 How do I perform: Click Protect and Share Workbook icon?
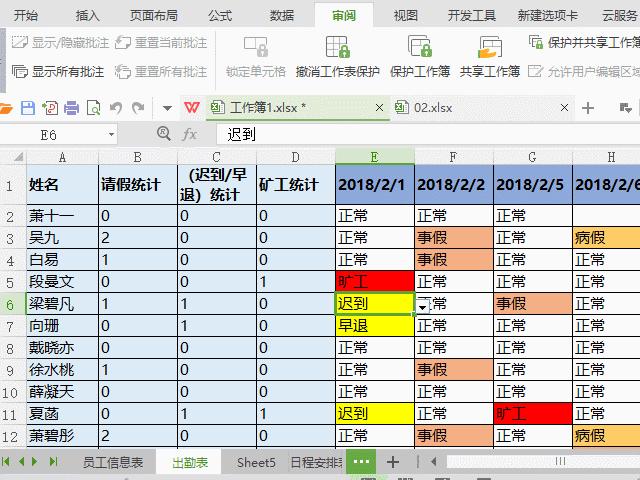click(536, 42)
